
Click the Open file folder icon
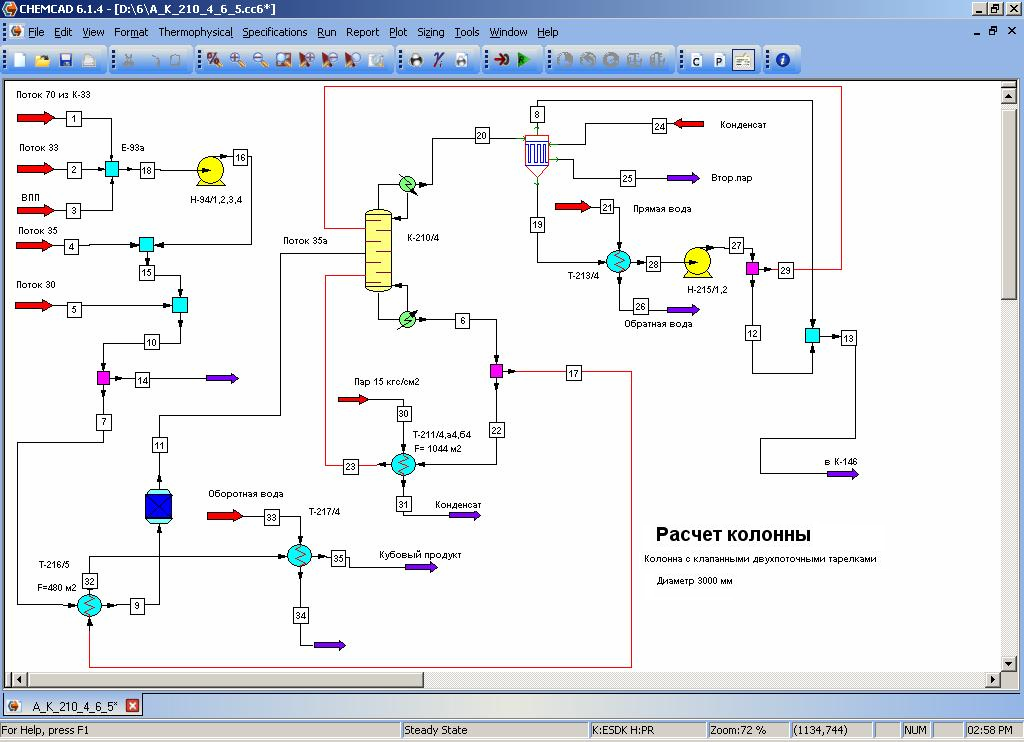pyautogui.click(x=42, y=60)
